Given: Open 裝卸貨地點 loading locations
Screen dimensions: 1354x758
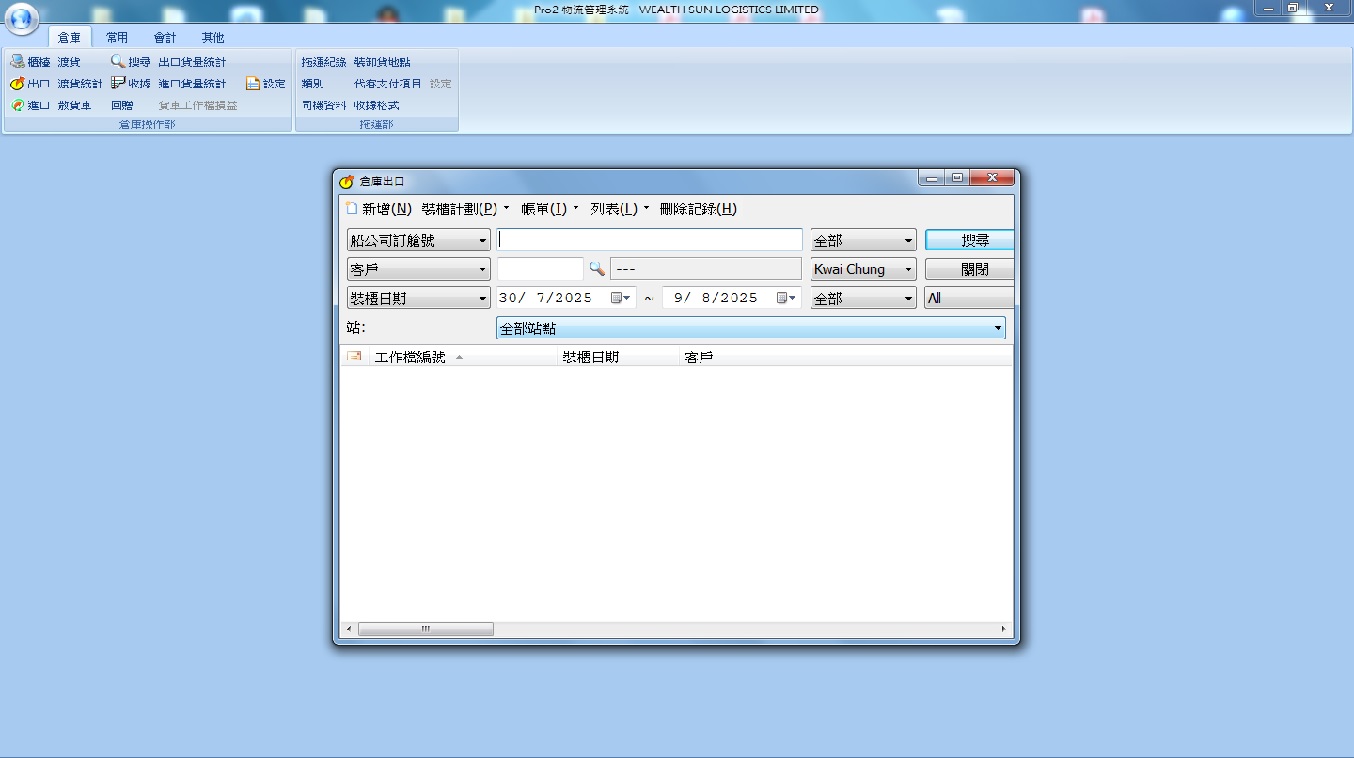Looking at the screenshot, I should coord(381,61).
